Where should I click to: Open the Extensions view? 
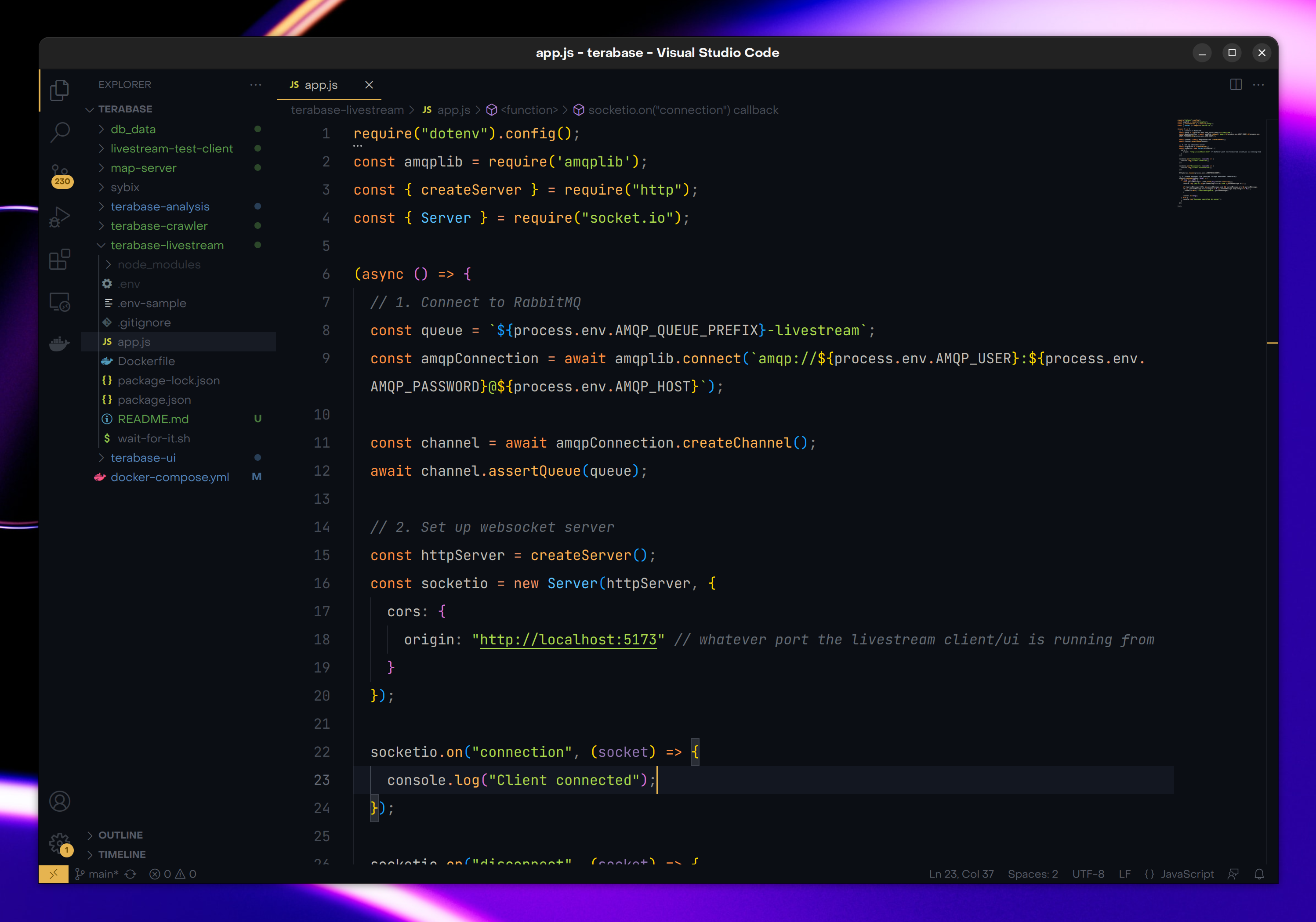click(60, 260)
